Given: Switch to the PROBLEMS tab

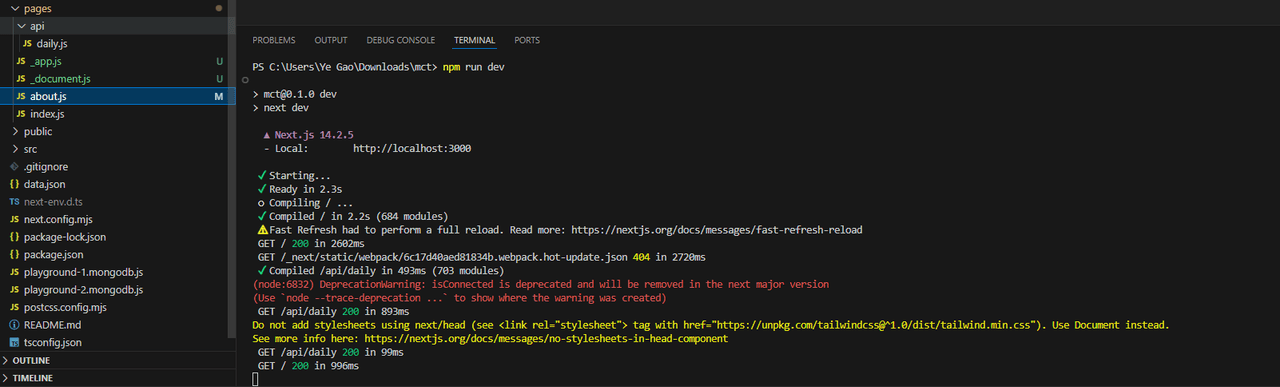Looking at the screenshot, I should coord(274,40).
